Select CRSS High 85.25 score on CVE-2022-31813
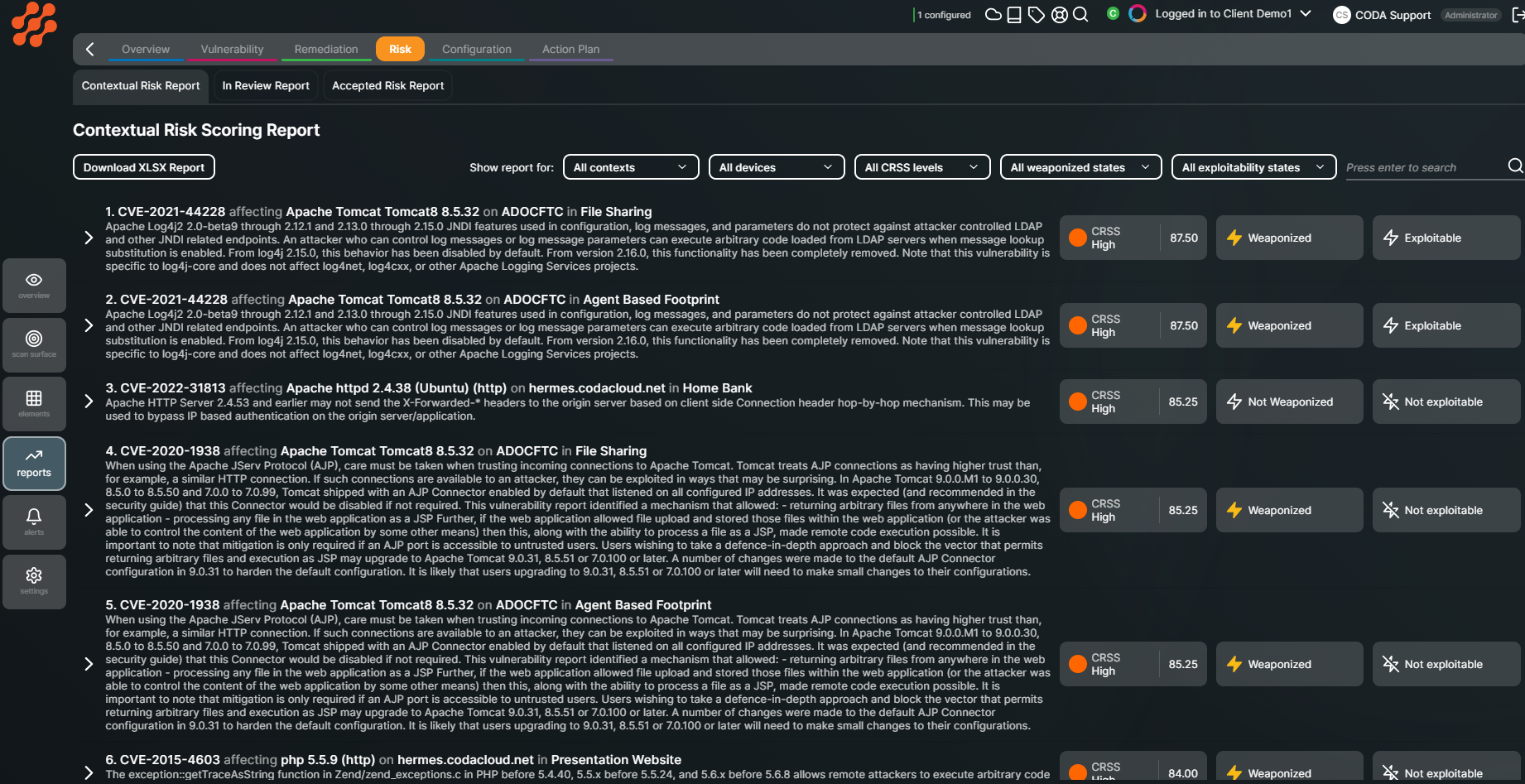Image resolution: width=1525 pixels, height=784 pixels. [x=1133, y=402]
